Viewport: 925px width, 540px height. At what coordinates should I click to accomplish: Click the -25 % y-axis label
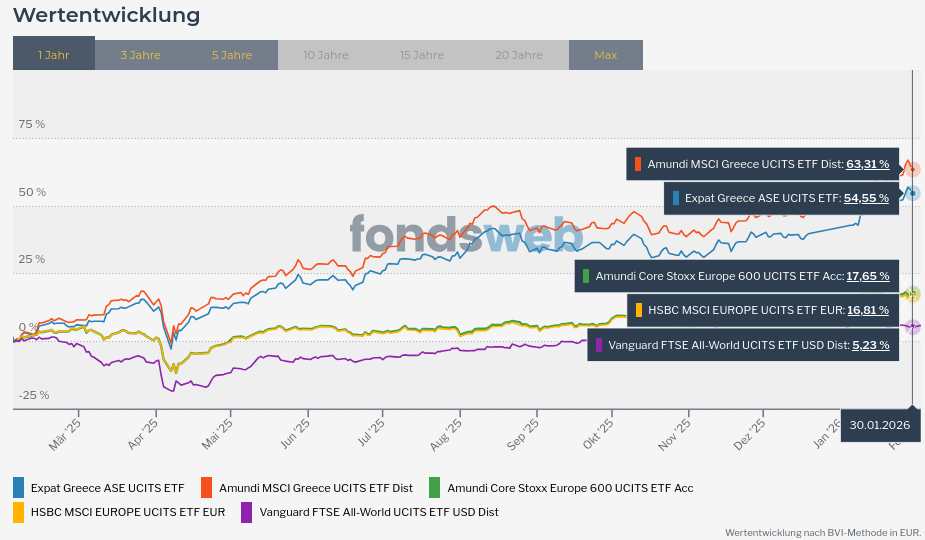click(x=34, y=395)
